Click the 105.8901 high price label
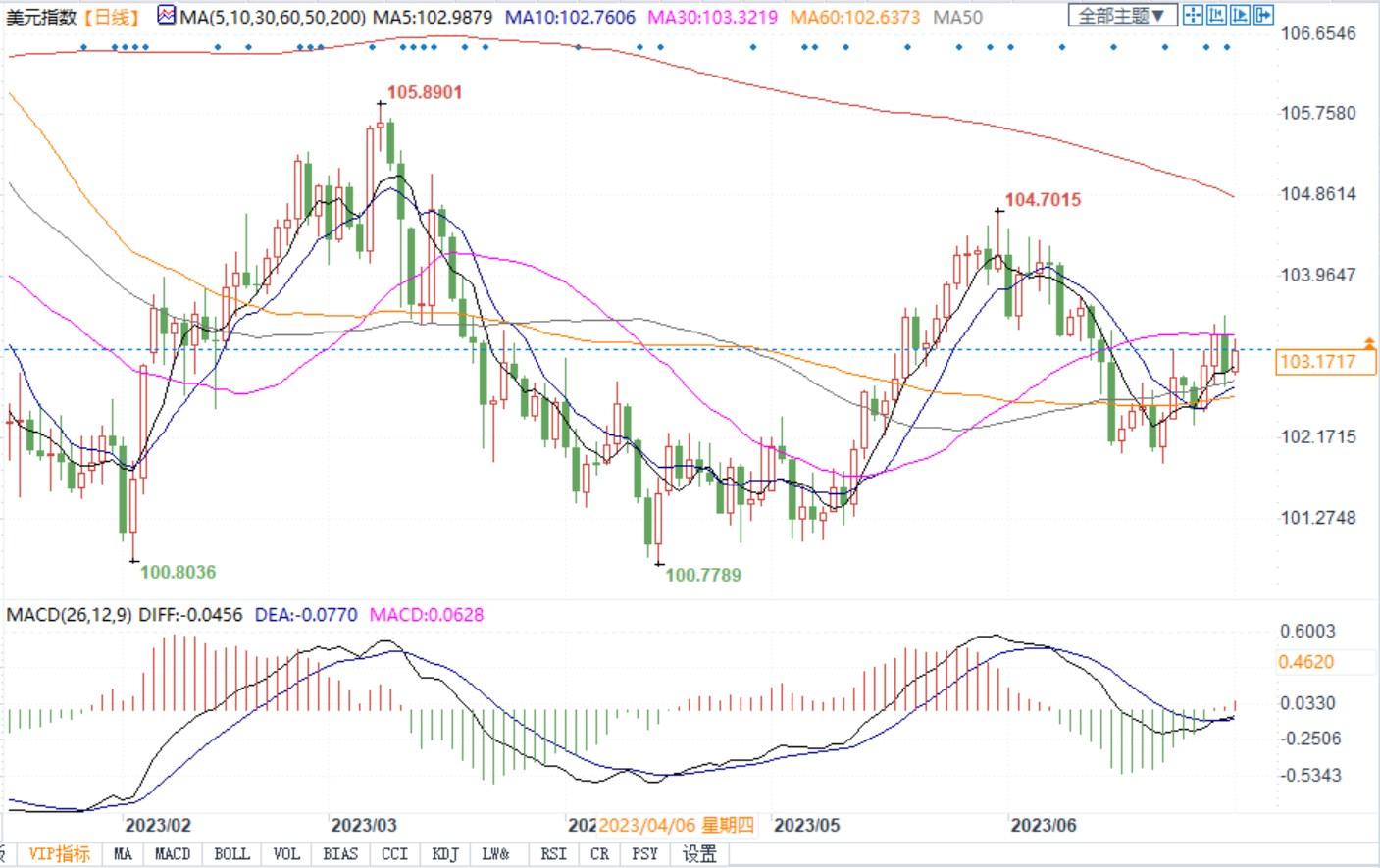 [x=424, y=92]
